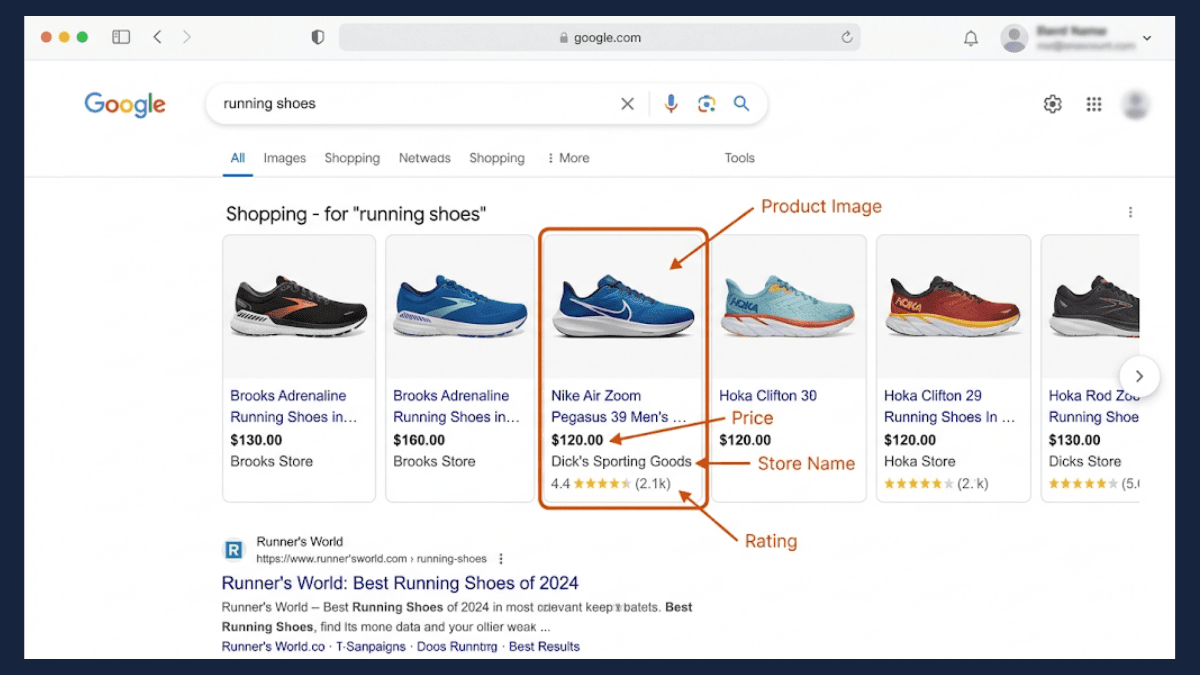
Task: Click the black and orange Brooks shoe image
Action: point(299,306)
